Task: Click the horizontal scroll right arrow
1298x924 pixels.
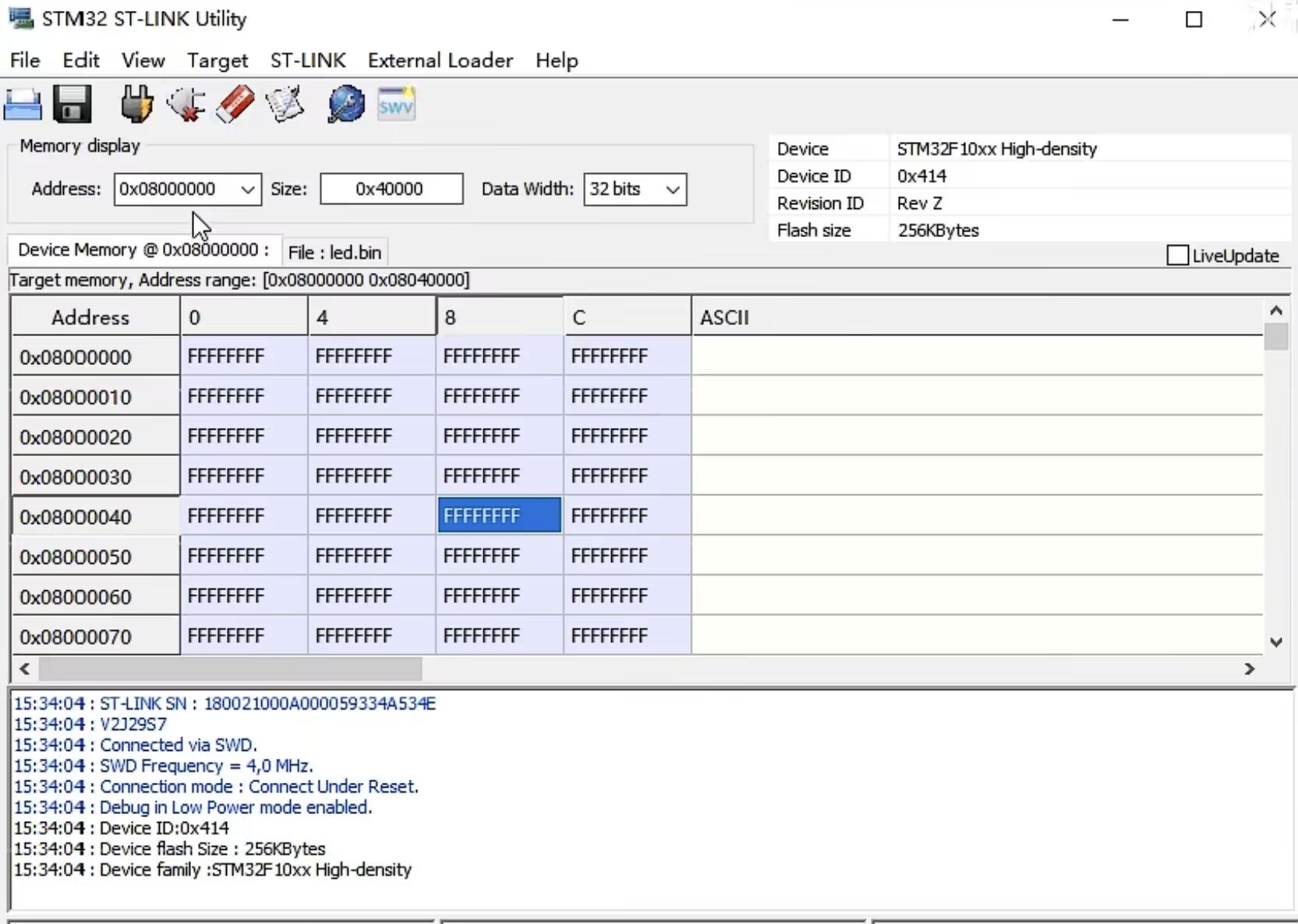Action: click(1250, 669)
